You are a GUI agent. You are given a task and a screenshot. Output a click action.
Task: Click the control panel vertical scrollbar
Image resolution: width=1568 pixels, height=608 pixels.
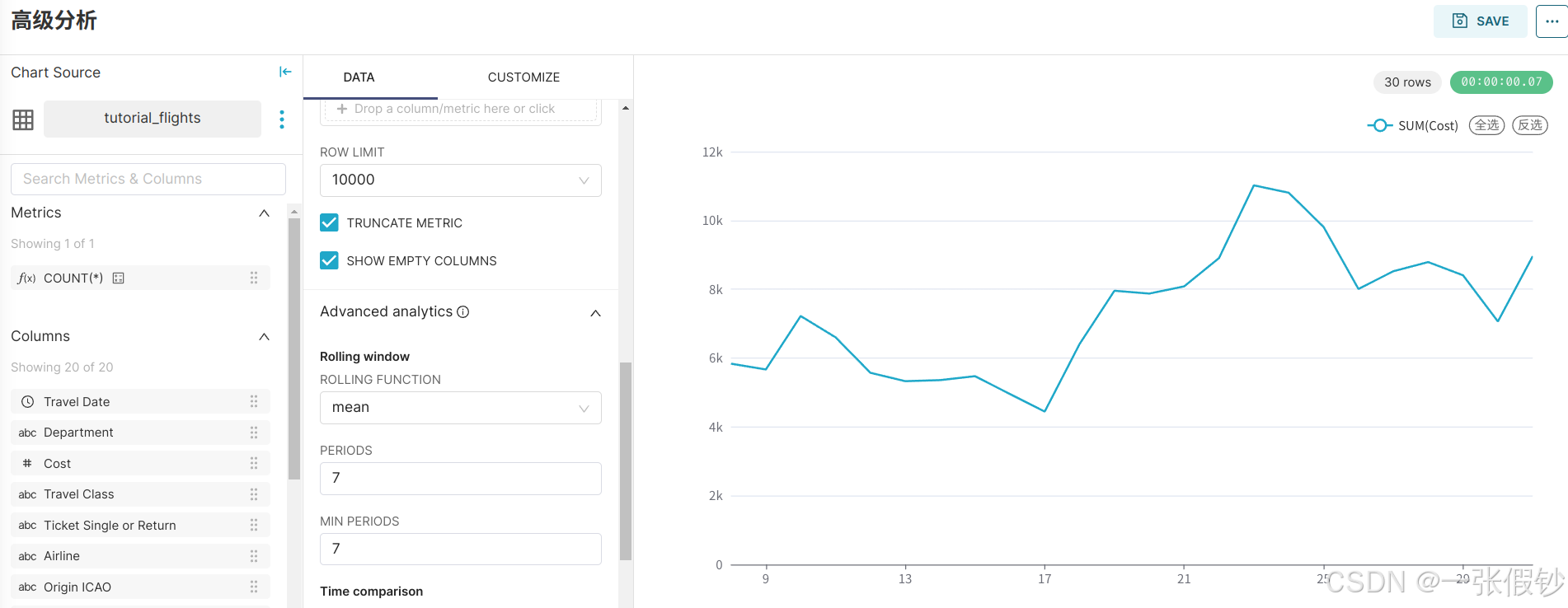click(626, 461)
